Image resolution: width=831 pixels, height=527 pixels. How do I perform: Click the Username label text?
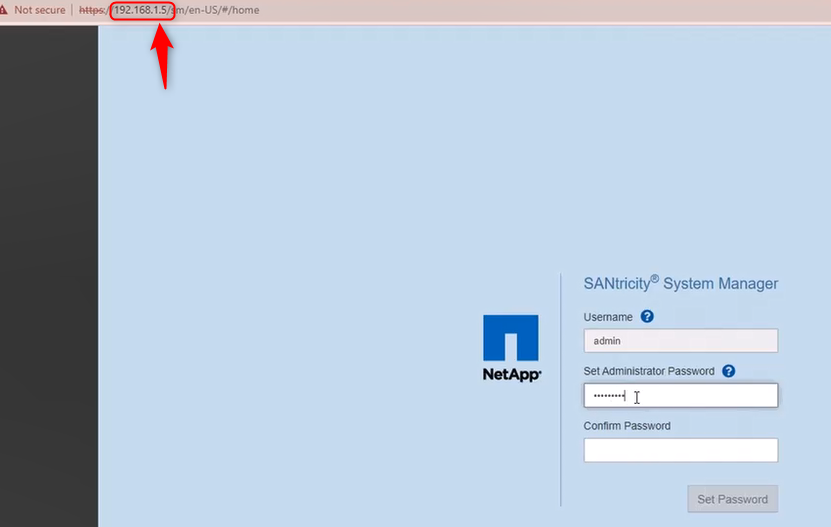[x=608, y=317]
